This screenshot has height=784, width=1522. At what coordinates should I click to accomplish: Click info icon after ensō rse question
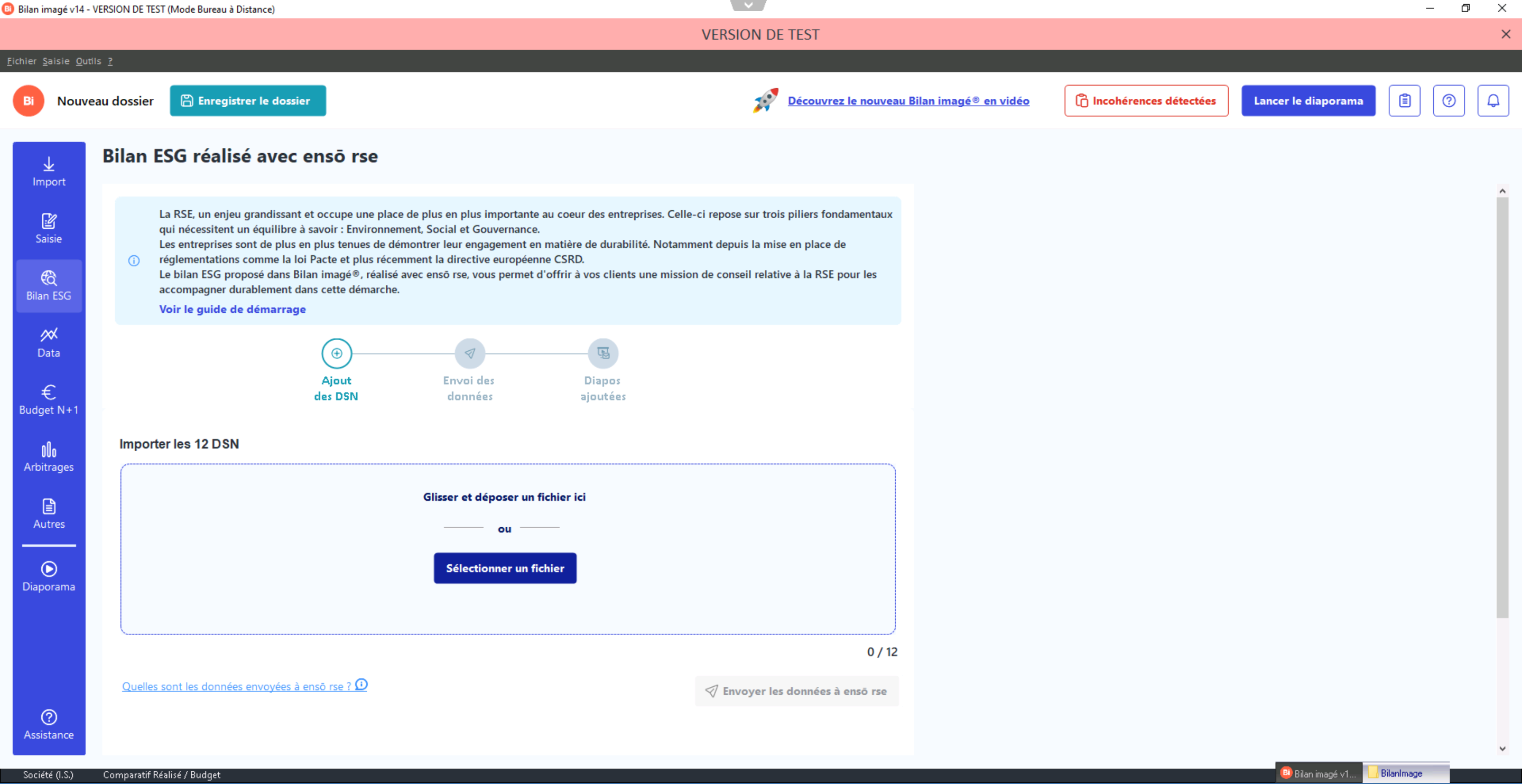point(361,684)
